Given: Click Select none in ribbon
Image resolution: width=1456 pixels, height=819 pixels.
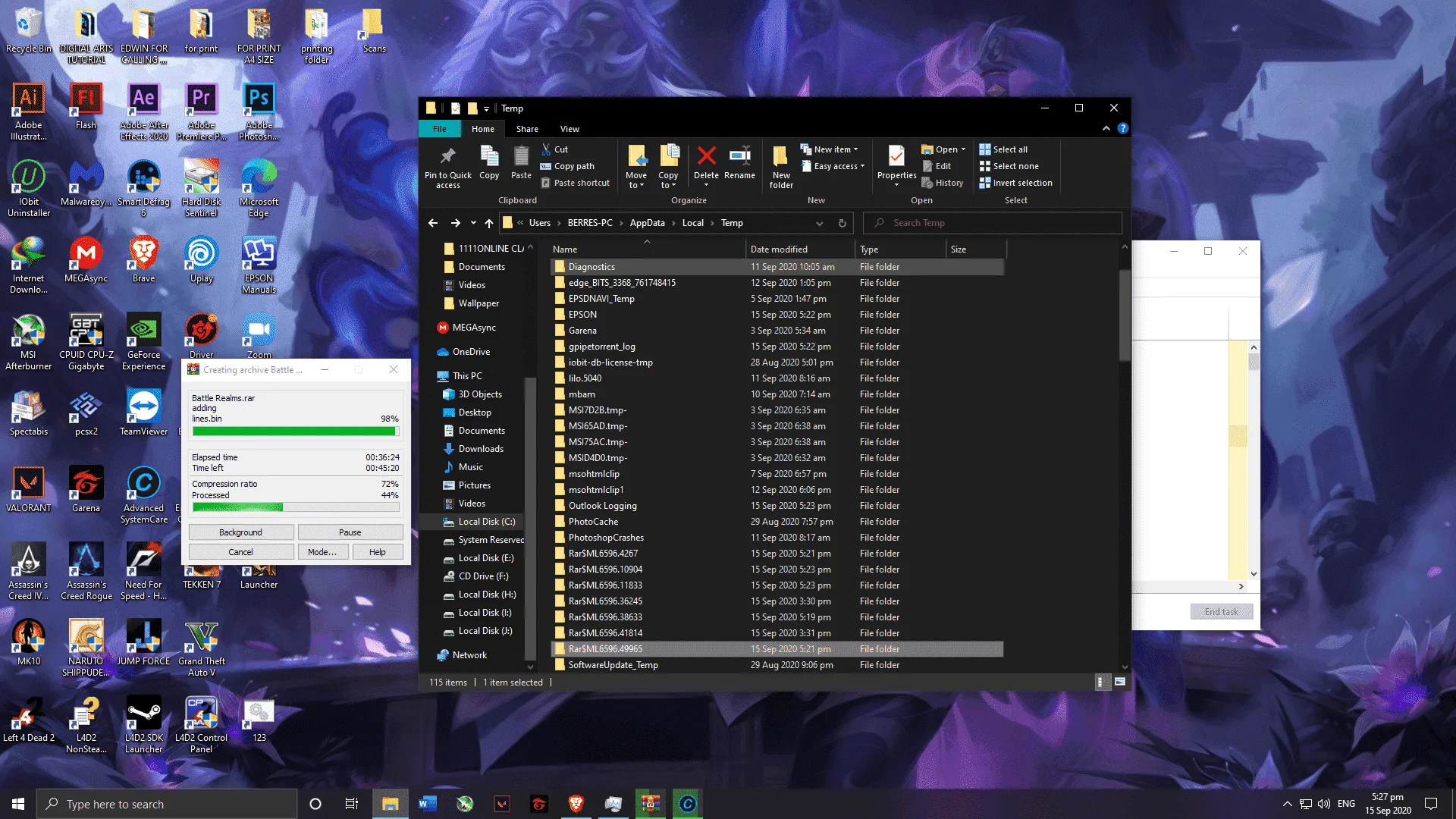Looking at the screenshot, I should pyautogui.click(x=1009, y=166).
